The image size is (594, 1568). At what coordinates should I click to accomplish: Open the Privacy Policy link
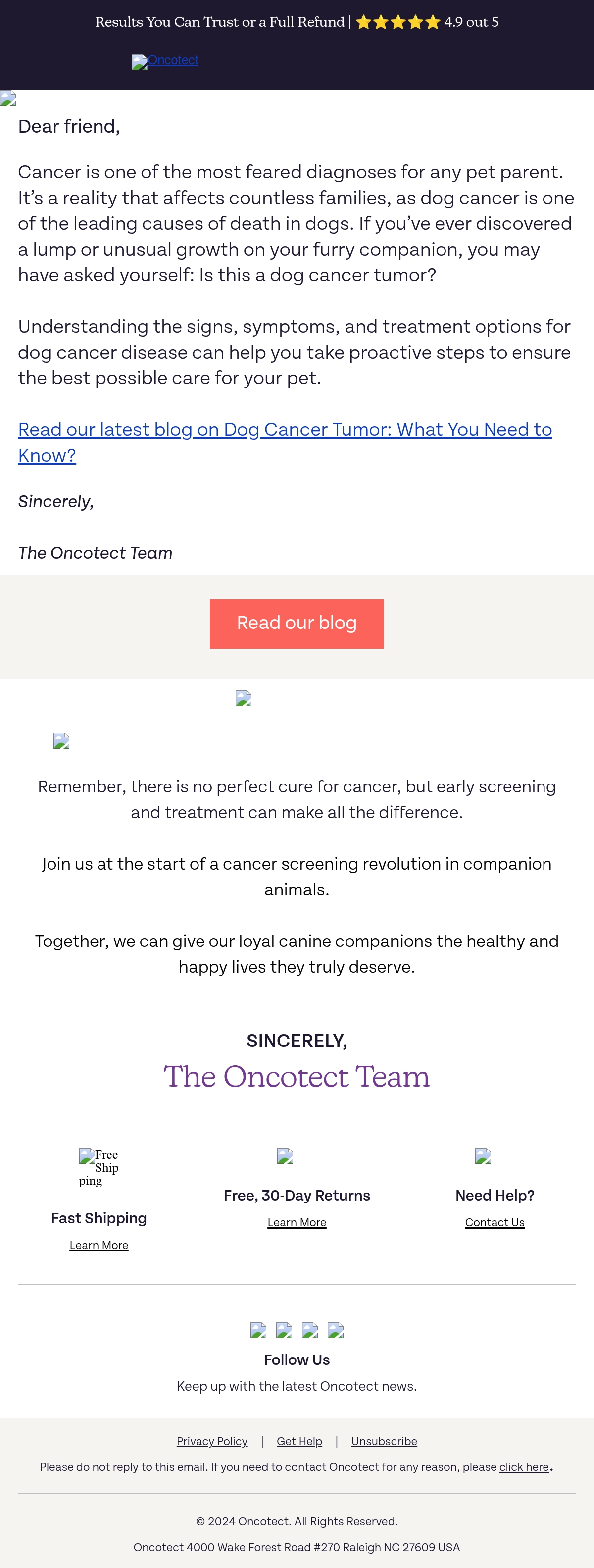[212, 1441]
